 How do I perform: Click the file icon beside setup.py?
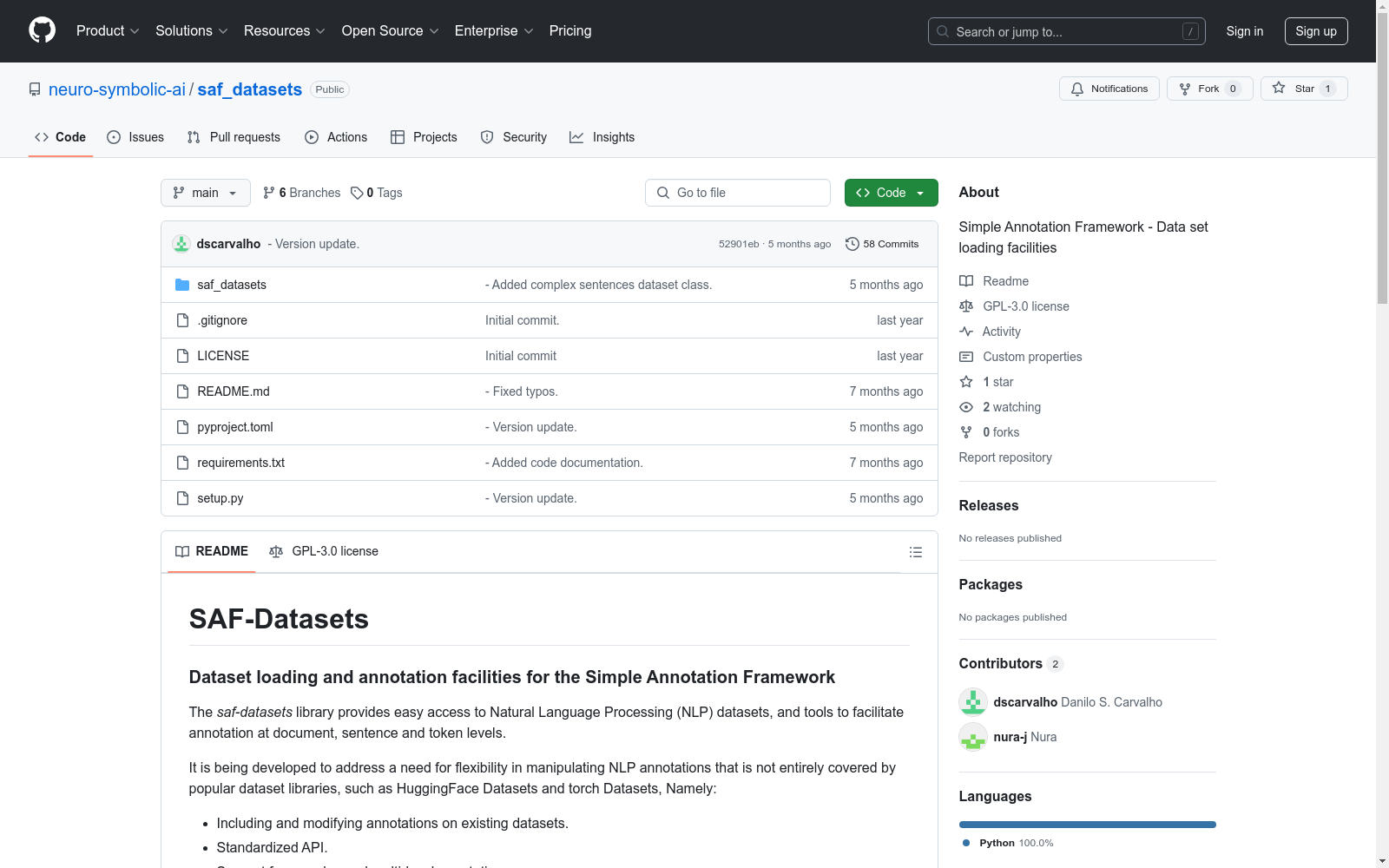coord(182,498)
